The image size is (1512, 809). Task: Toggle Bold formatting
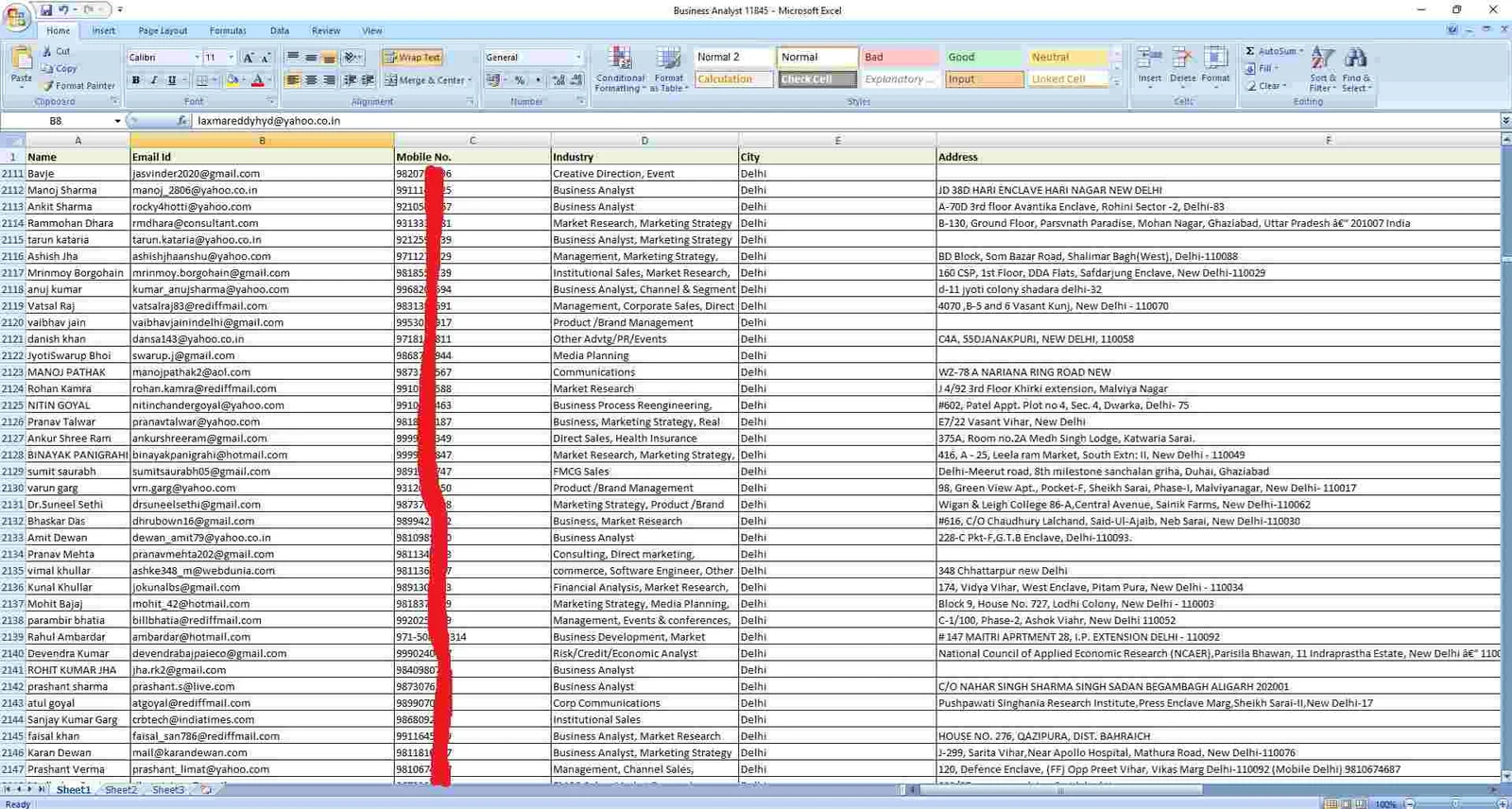click(x=136, y=80)
